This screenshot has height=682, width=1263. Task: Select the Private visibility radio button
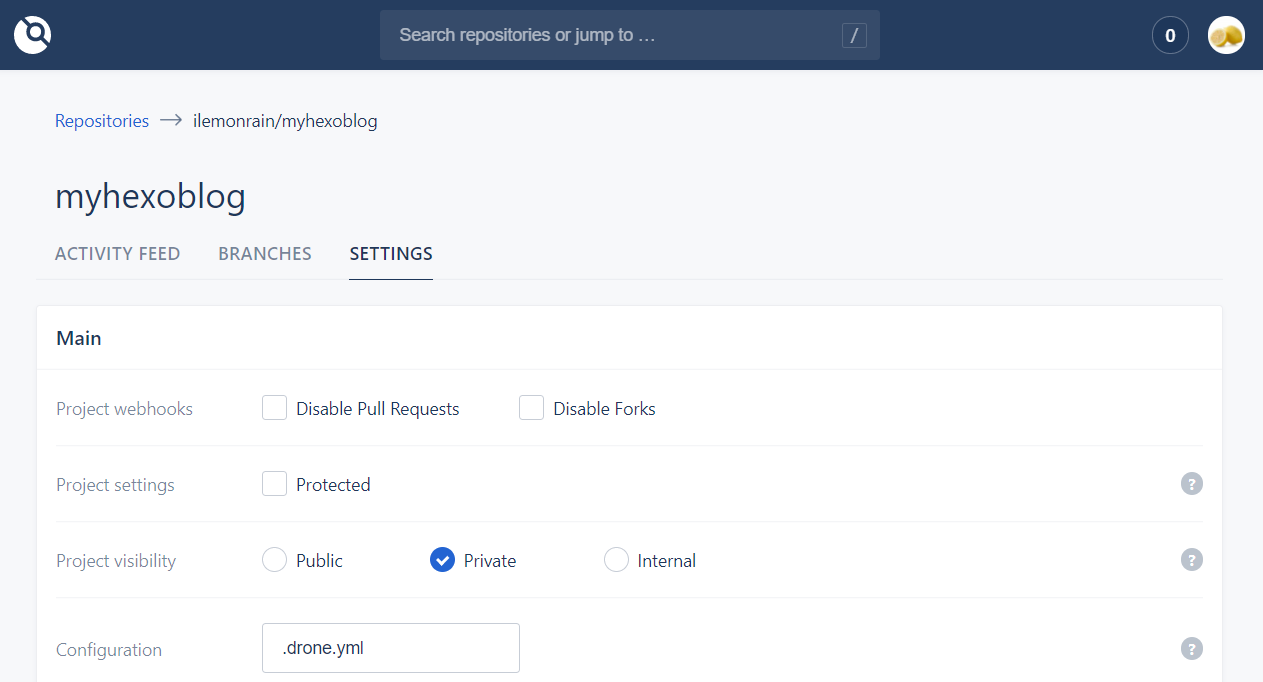(x=442, y=560)
